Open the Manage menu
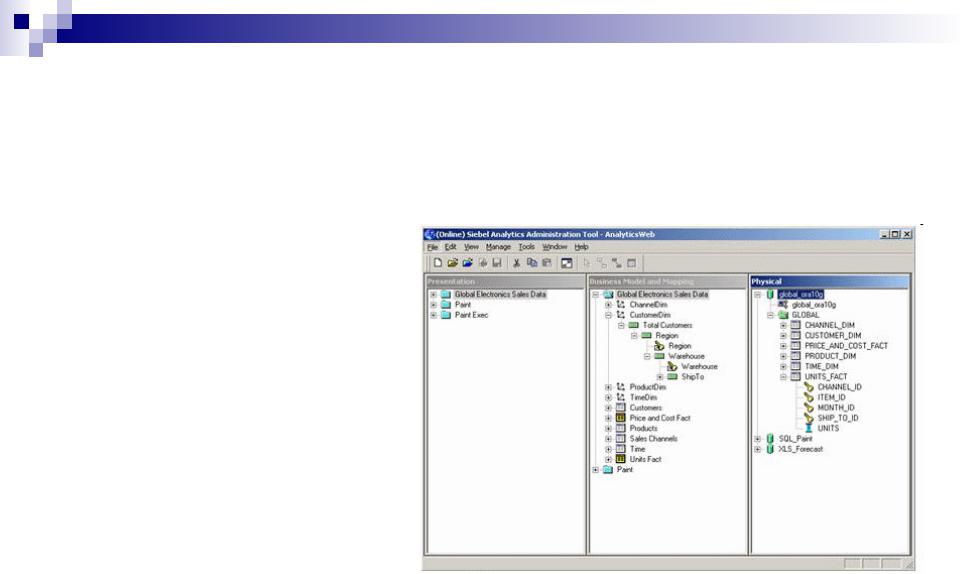The image size is (960, 574). [x=498, y=247]
